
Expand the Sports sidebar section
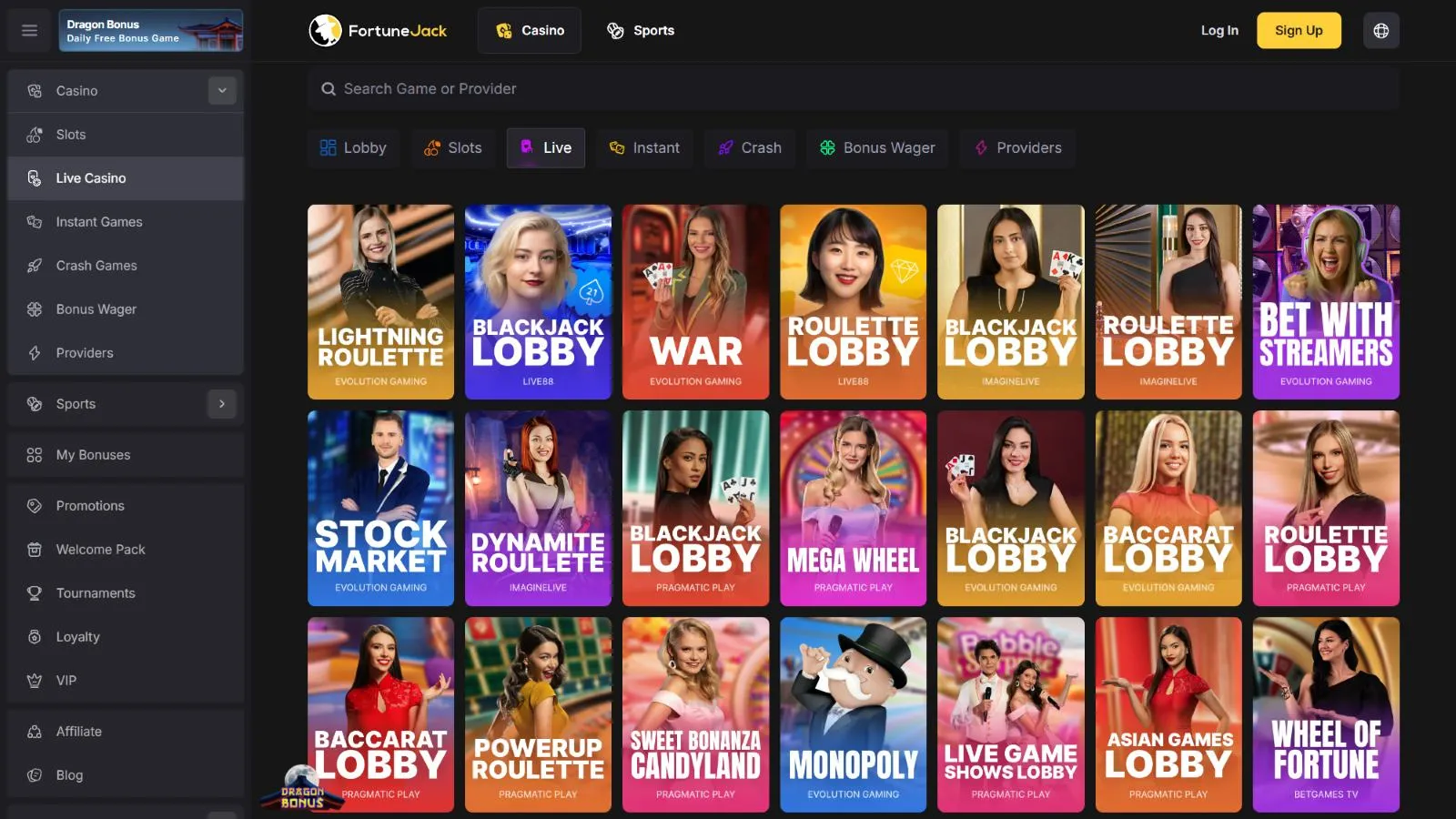[222, 404]
